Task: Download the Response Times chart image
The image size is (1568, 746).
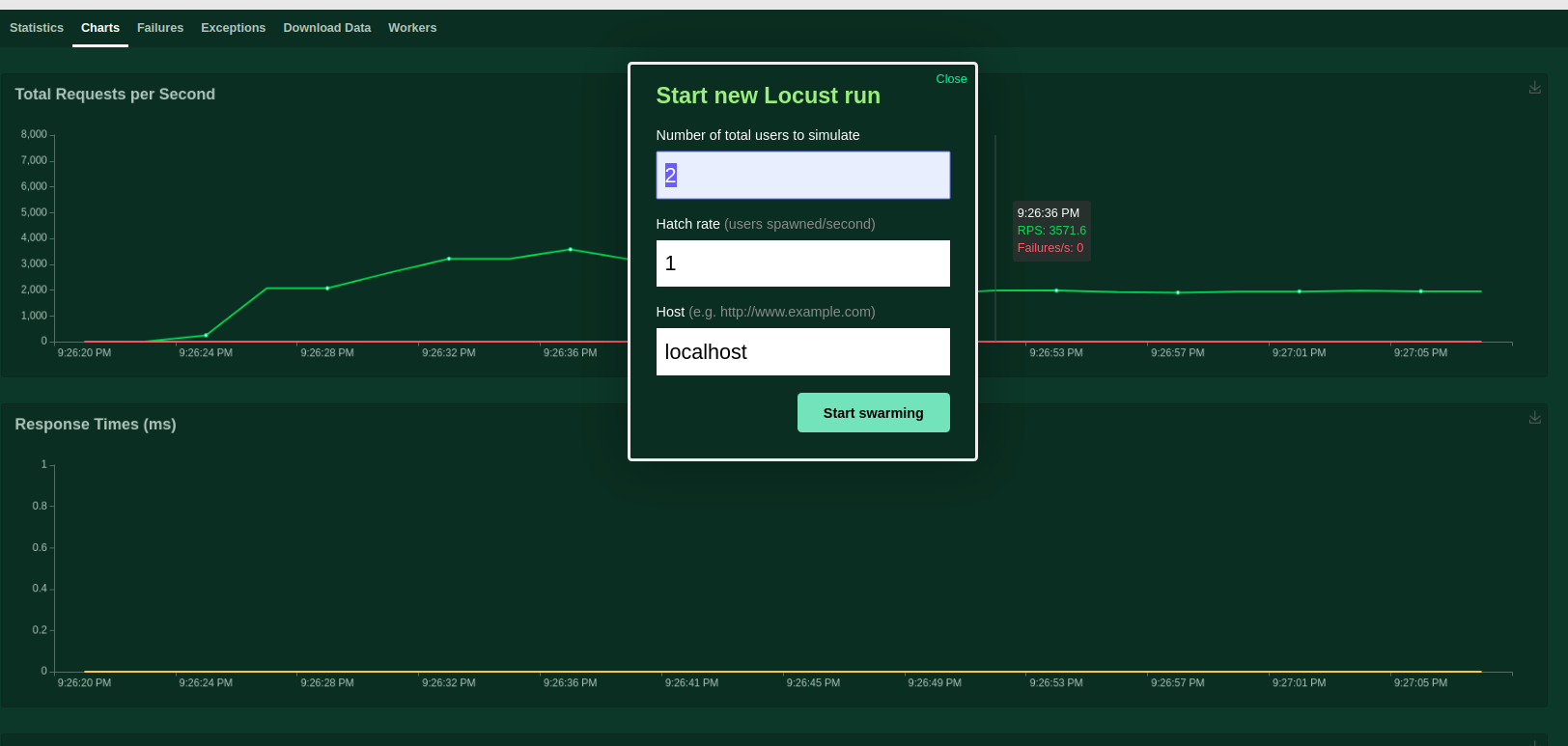Action: (1534, 418)
